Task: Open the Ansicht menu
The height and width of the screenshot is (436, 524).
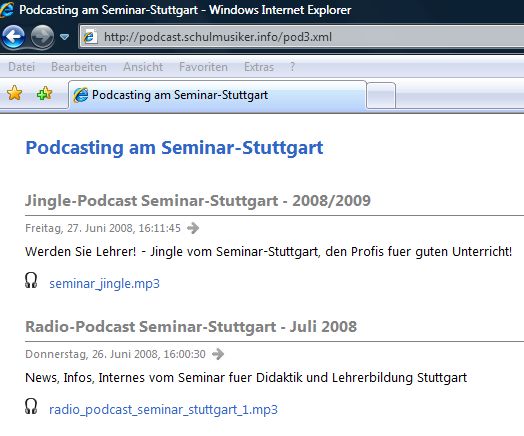Action: coord(143,67)
